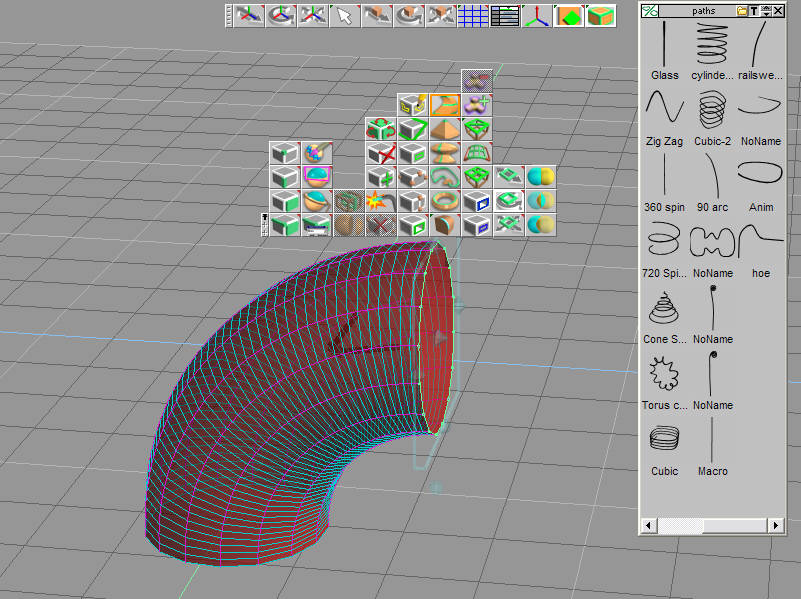Open the Object Info table icon

coord(505,16)
